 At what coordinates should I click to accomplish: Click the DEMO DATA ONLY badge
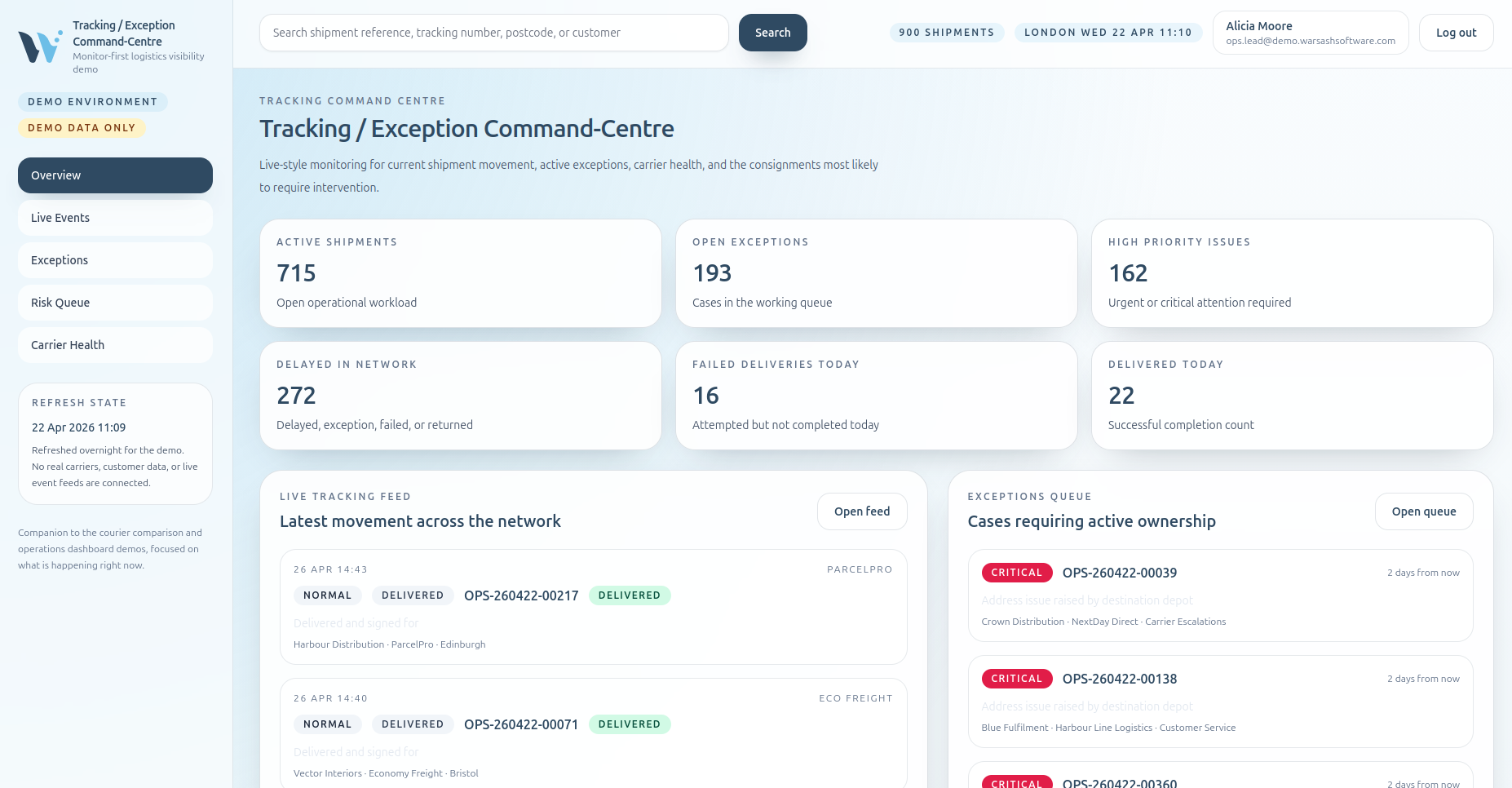pos(82,128)
